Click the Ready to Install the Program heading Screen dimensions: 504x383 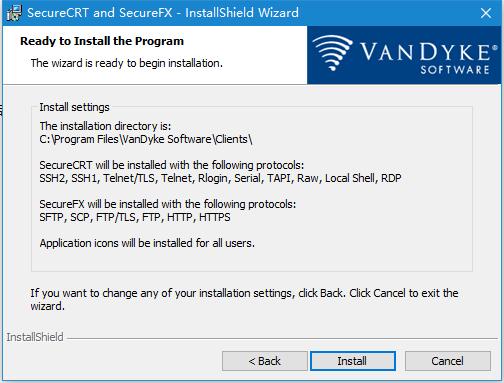pos(102,41)
